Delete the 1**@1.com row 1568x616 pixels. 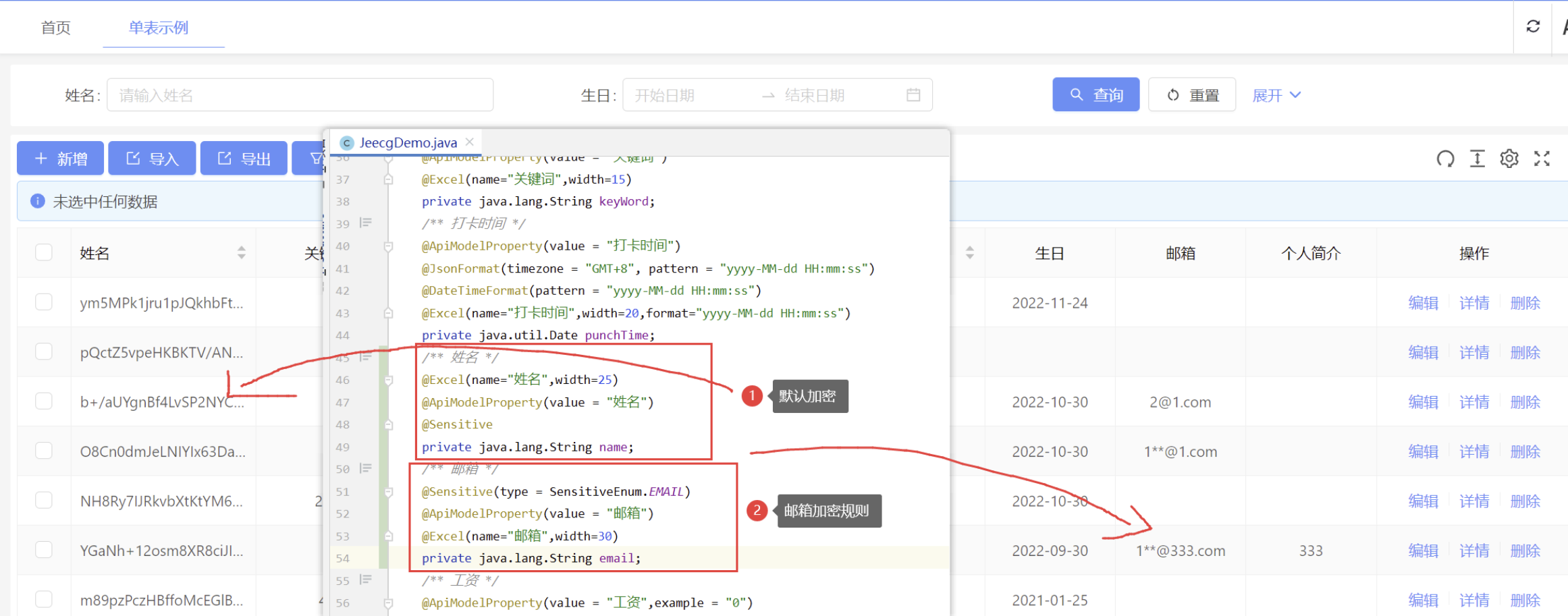[x=1525, y=452]
